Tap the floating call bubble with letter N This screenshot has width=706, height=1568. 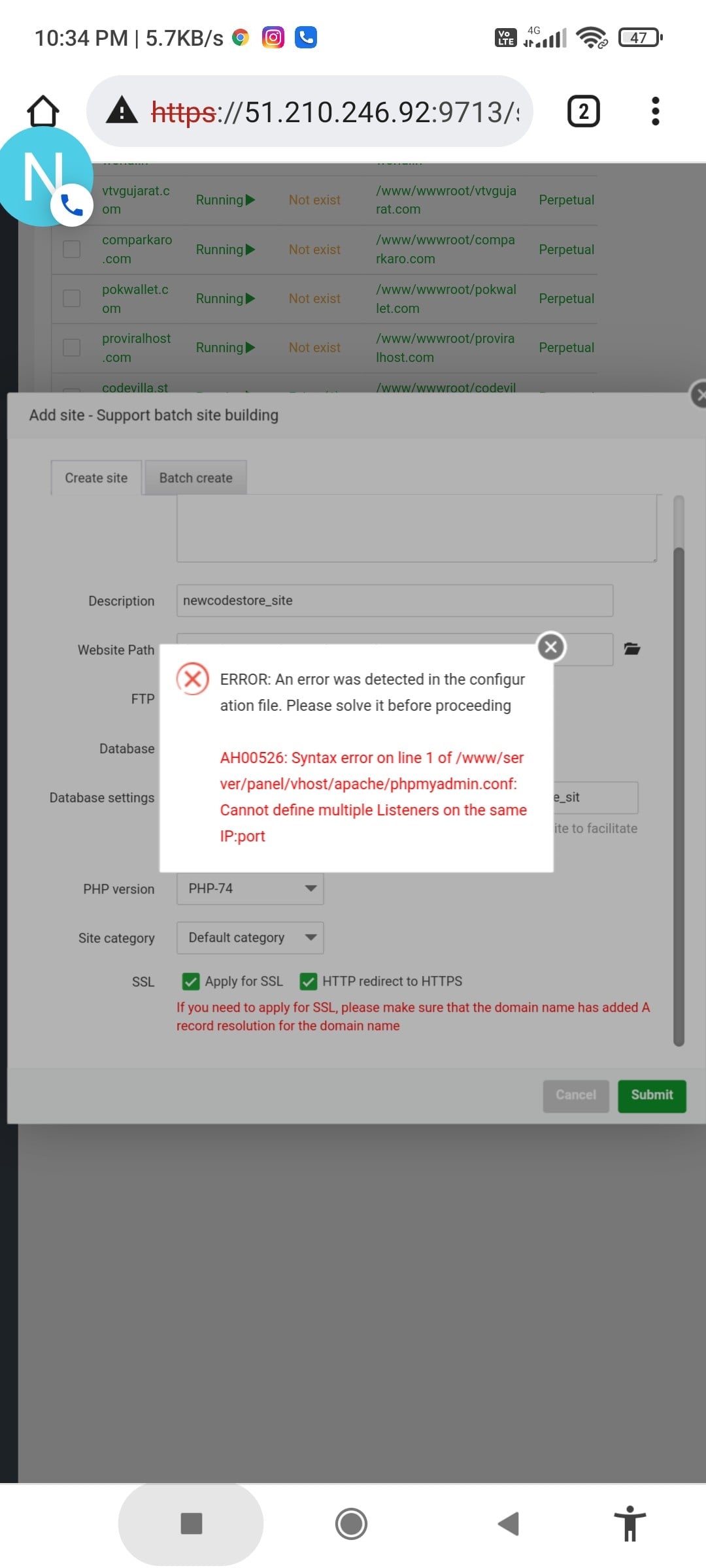(x=44, y=176)
